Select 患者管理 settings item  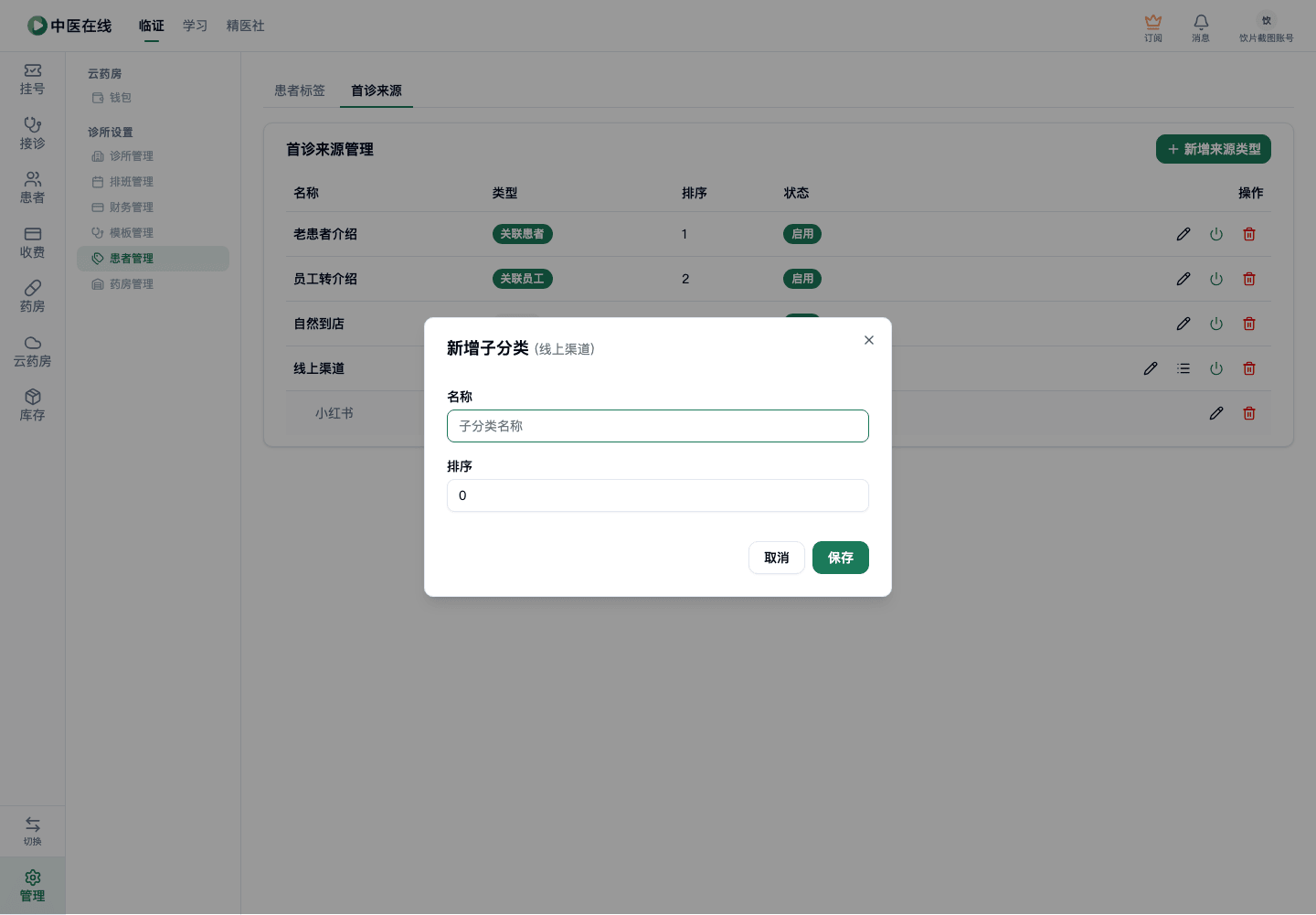(153, 259)
